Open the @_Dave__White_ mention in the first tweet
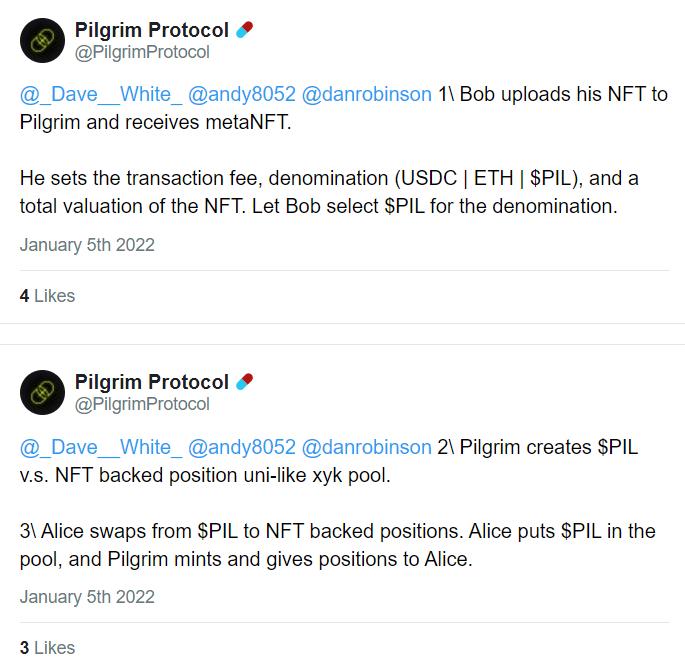 point(98,95)
